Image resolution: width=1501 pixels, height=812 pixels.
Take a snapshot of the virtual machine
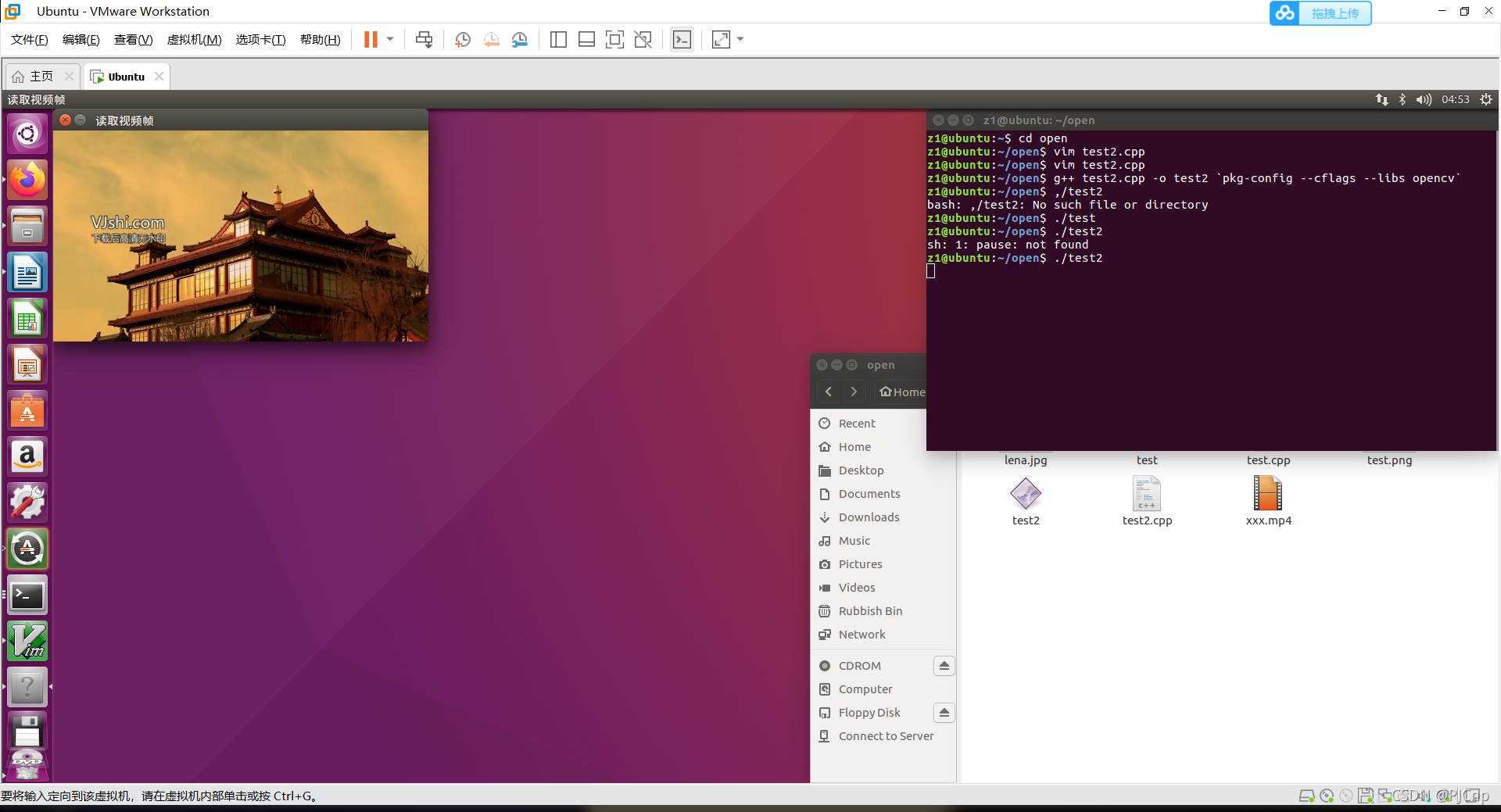click(x=463, y=40)
